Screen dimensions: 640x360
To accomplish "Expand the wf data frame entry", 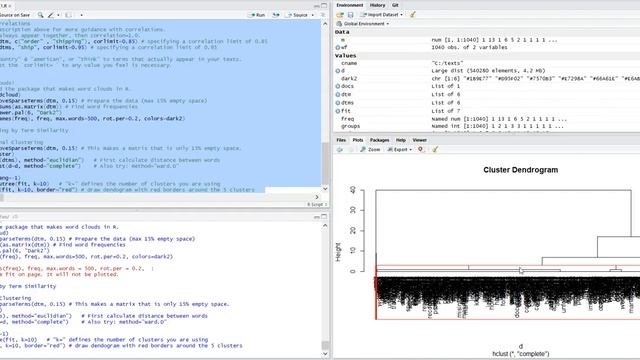I will [x=338, y=47].
